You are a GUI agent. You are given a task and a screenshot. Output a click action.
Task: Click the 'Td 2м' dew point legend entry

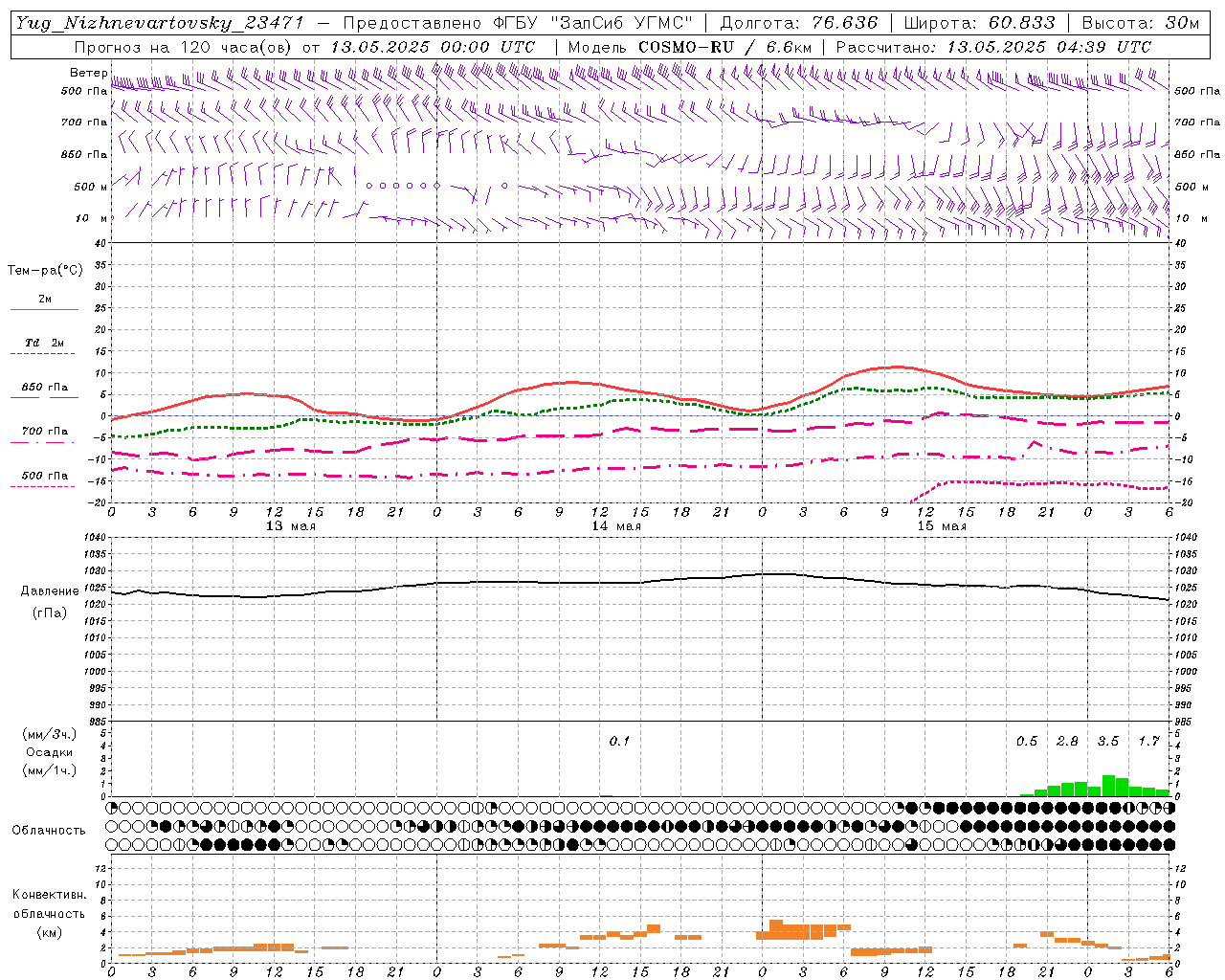[45, 343]
